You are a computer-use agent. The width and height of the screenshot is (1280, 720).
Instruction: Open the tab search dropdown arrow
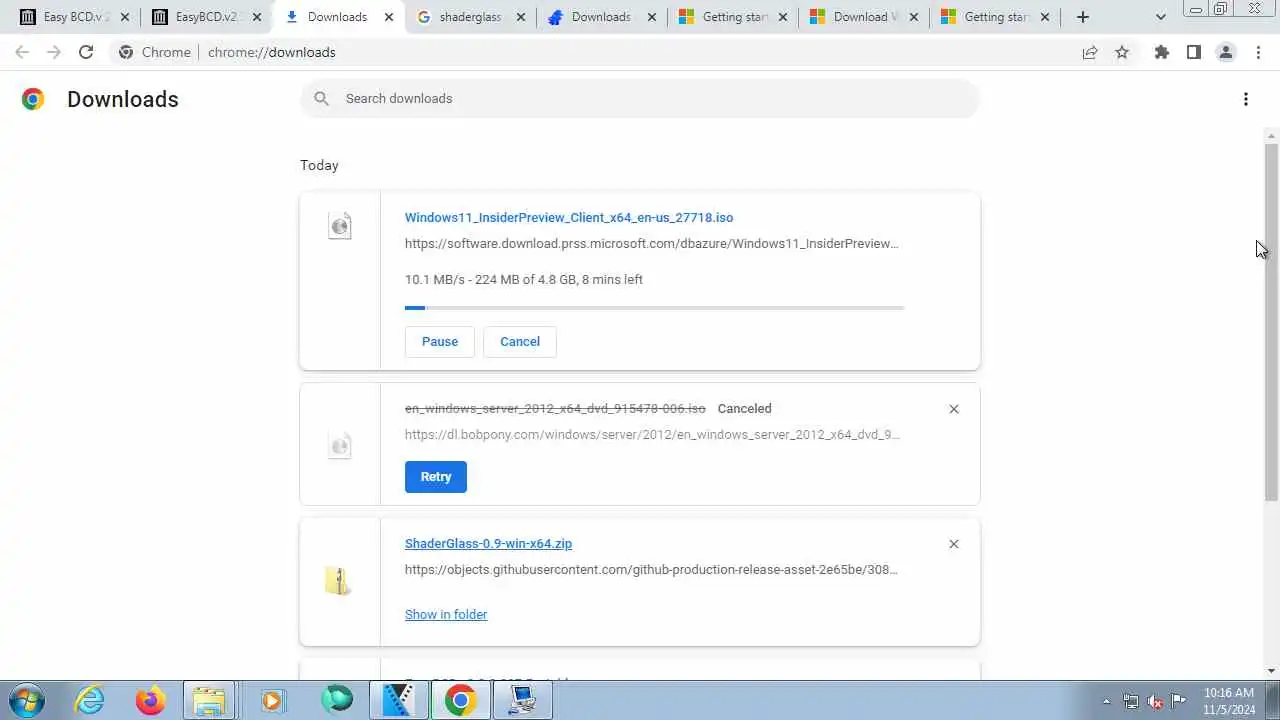pos(1161,17)
